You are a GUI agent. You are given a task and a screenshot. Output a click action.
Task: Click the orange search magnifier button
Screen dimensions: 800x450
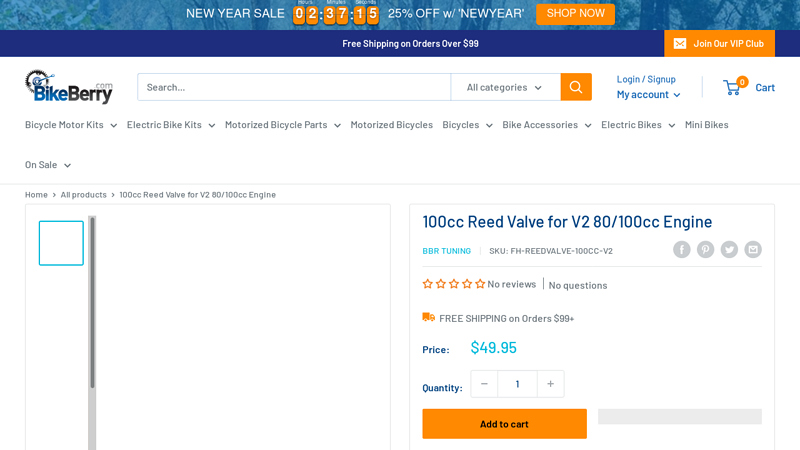coord(576,87)
